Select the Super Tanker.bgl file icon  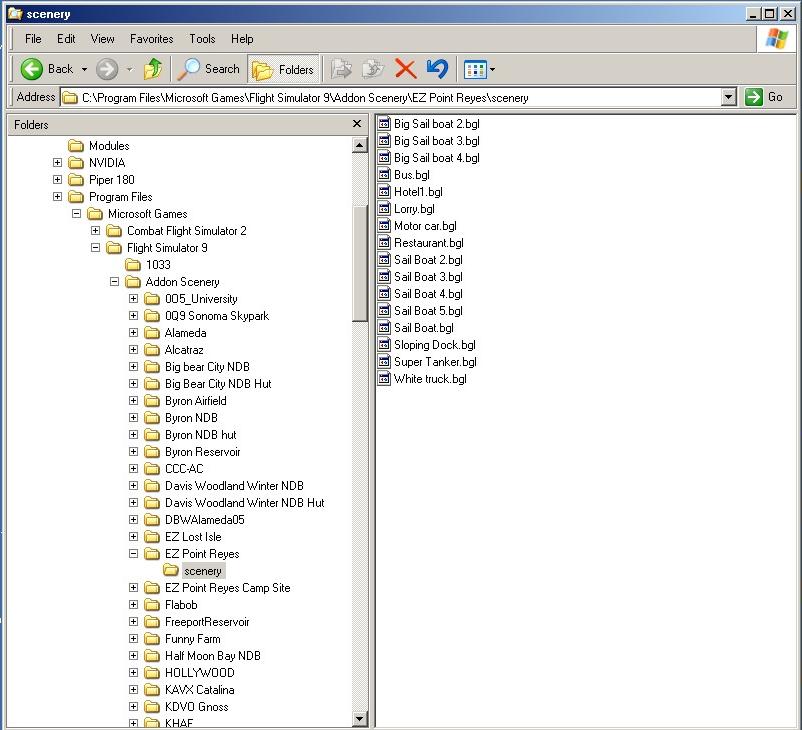(x=384, y=362)
